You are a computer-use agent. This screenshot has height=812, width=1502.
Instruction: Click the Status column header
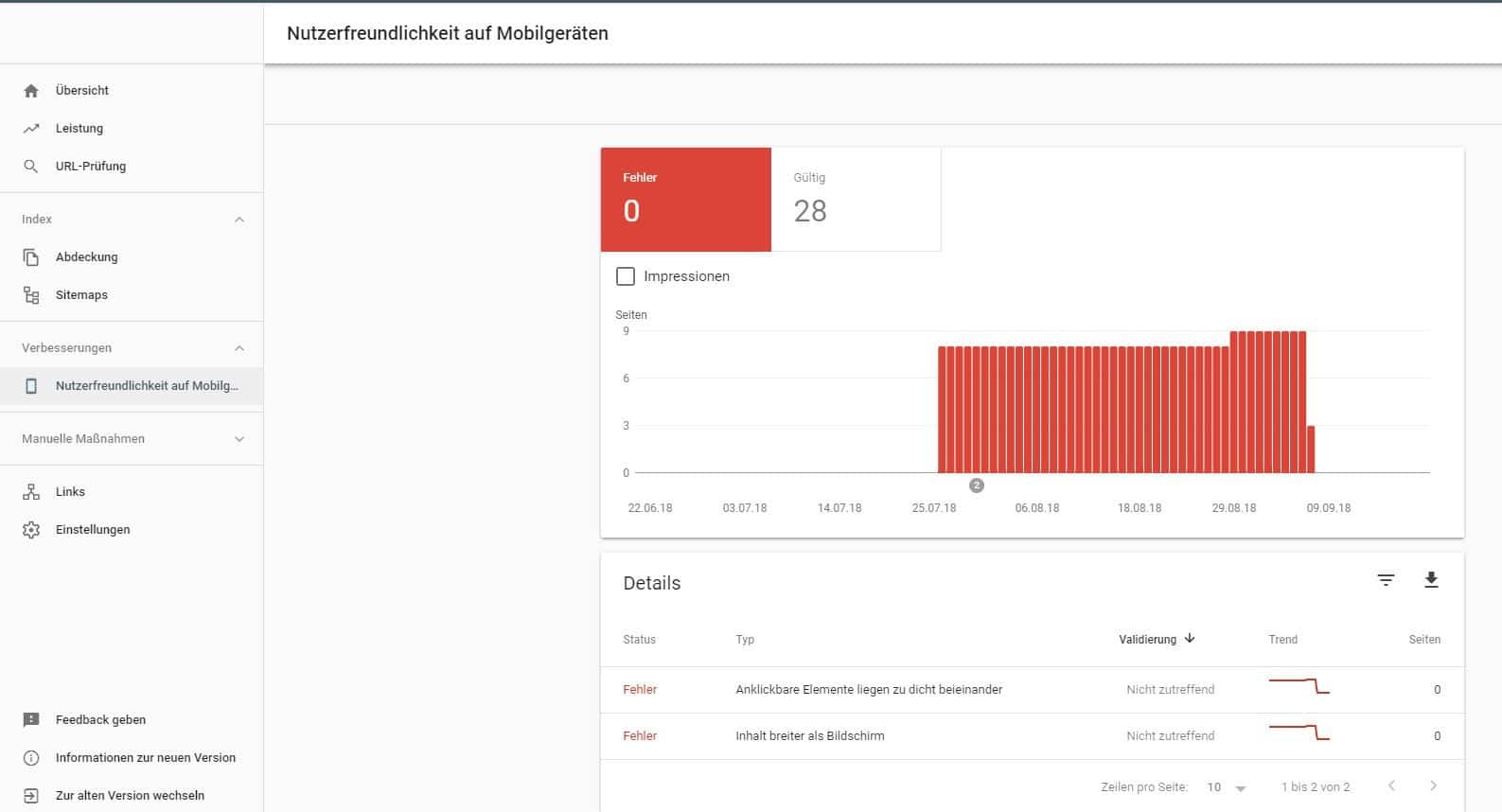(x=639, y=640)
